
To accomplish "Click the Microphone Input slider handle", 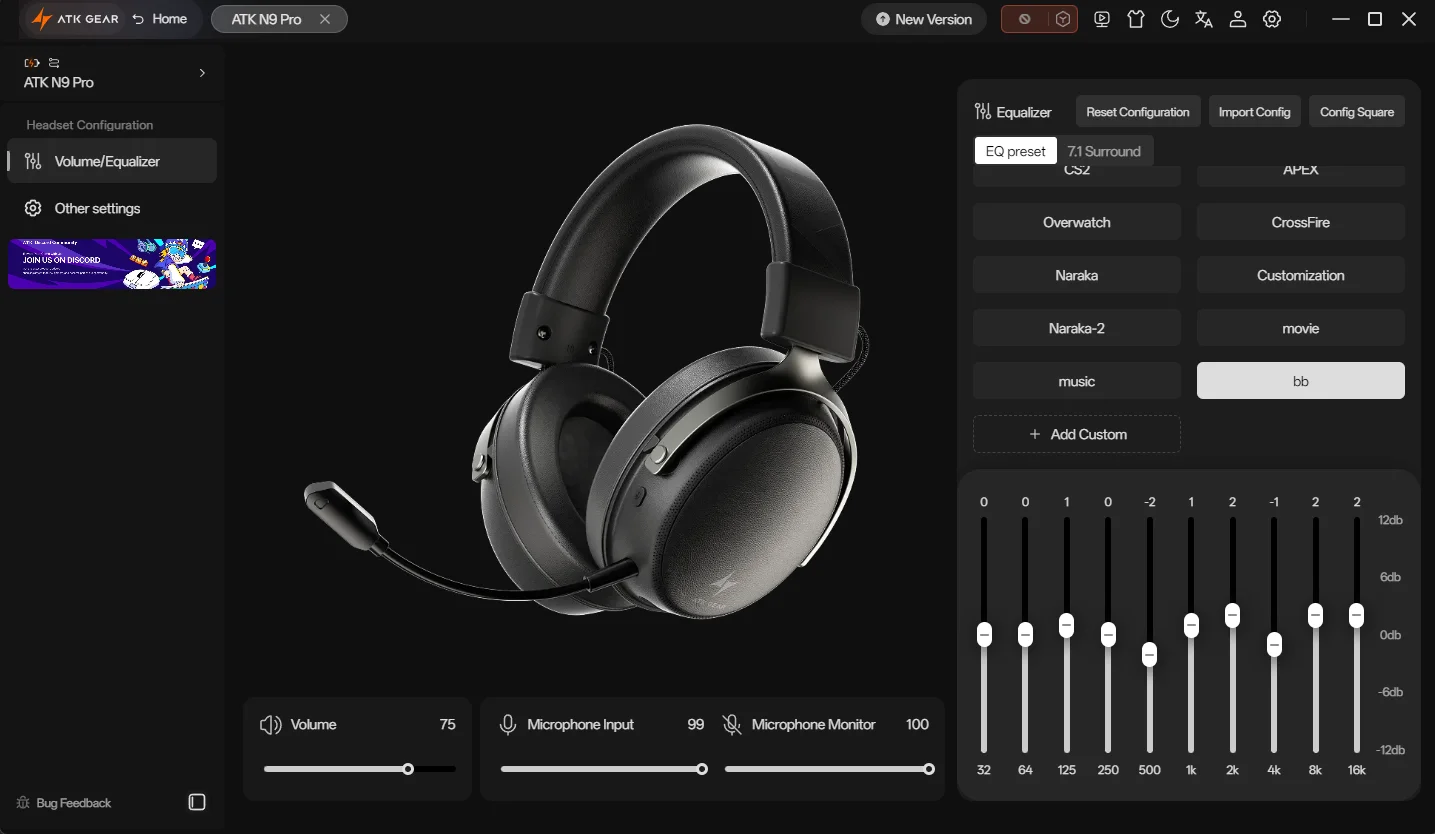I will (702, 769).
